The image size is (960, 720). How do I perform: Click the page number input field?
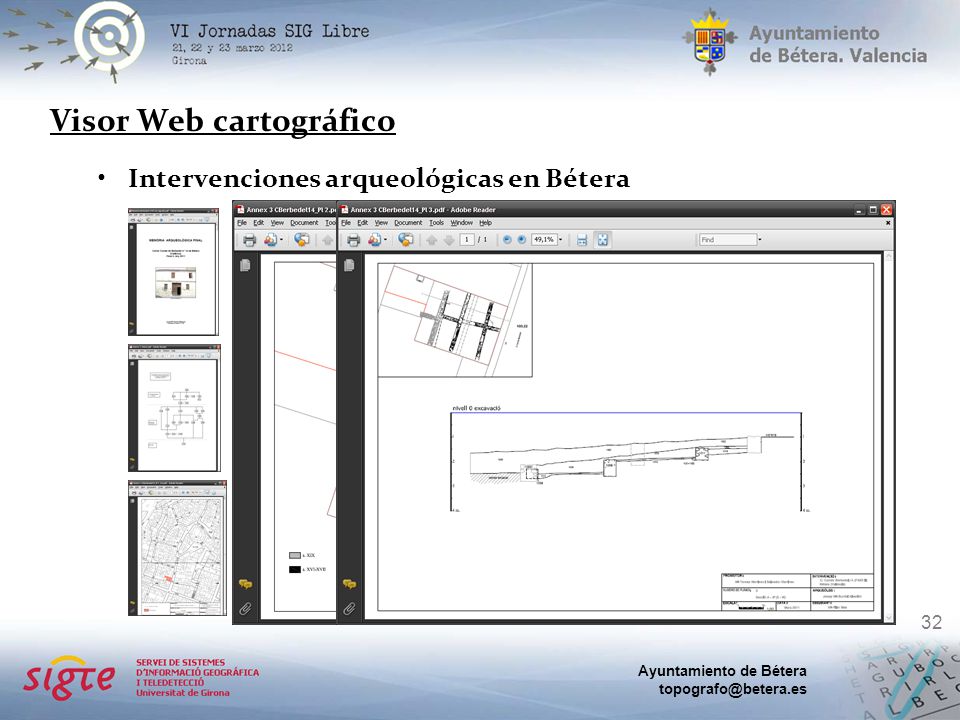[467, 240]
